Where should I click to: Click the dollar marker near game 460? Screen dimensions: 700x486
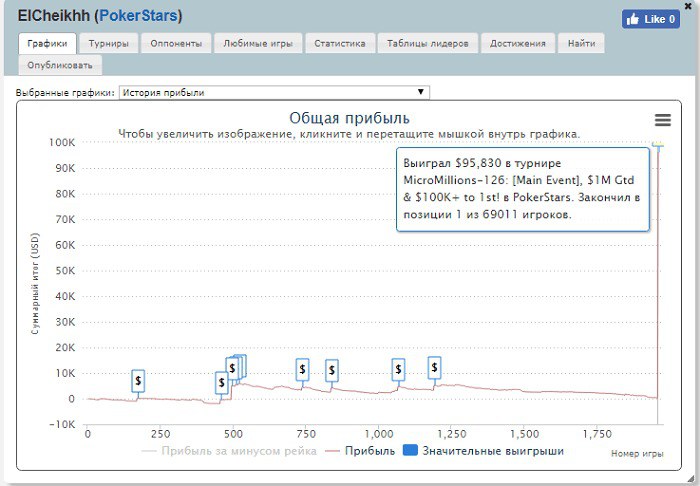click(221, 382)
